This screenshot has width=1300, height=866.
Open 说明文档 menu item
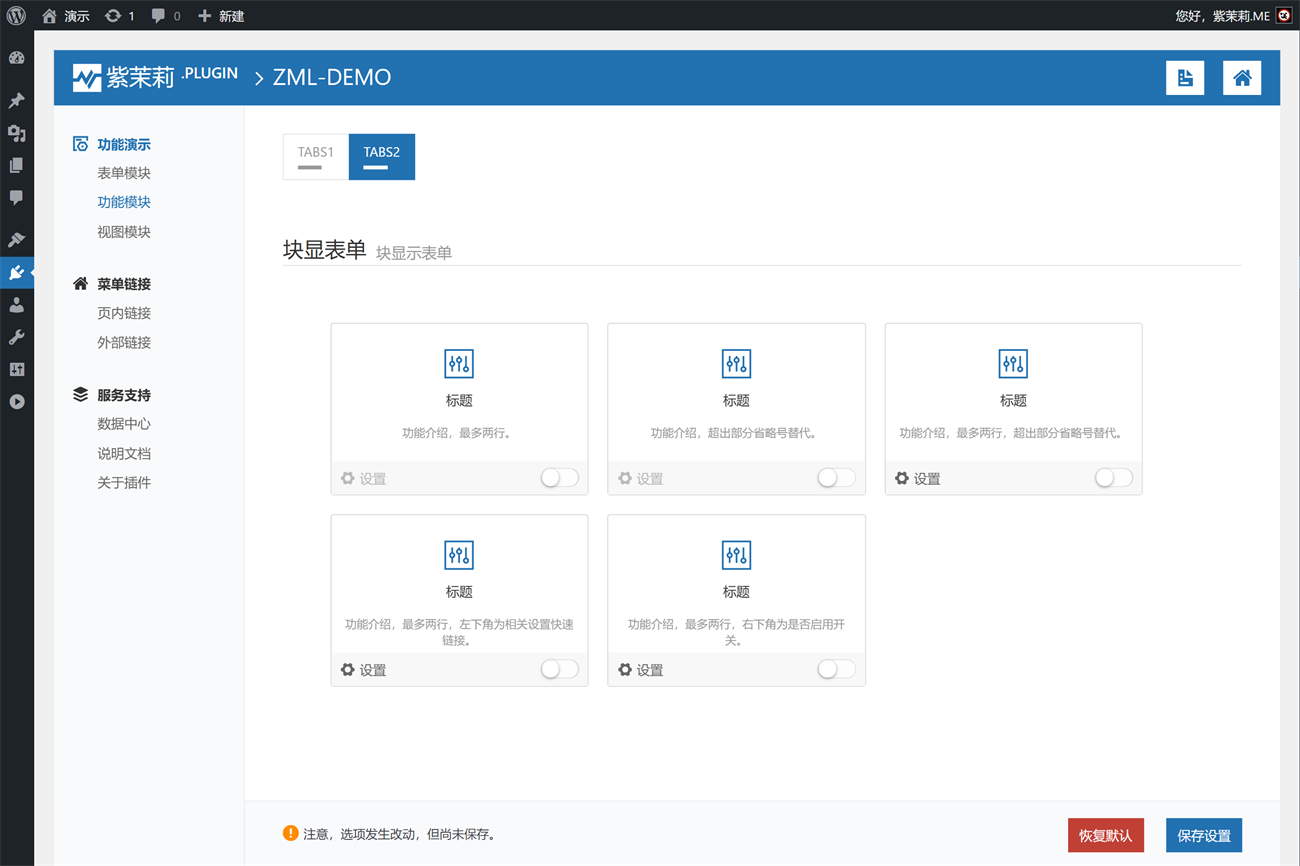click(124, 453)
